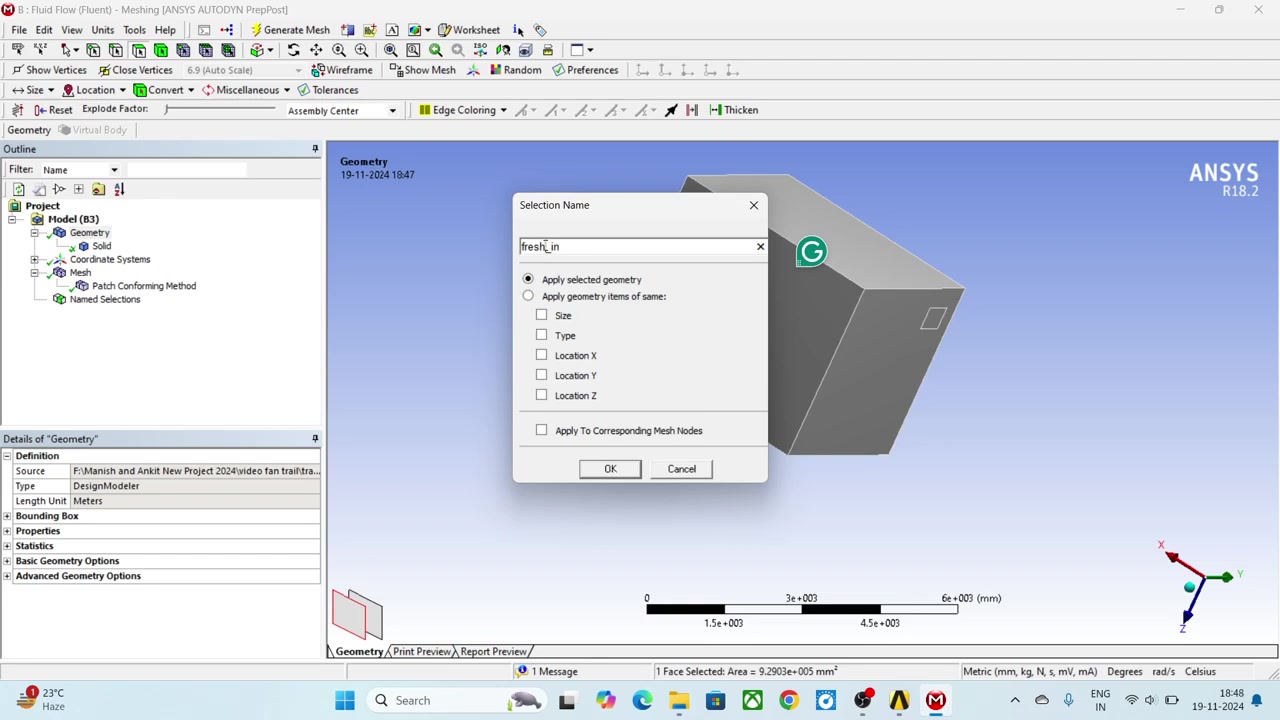This screenshot has height=720, width=1280.
Task: Select 'Apply selected geometry' radio button
Action: 528,279
